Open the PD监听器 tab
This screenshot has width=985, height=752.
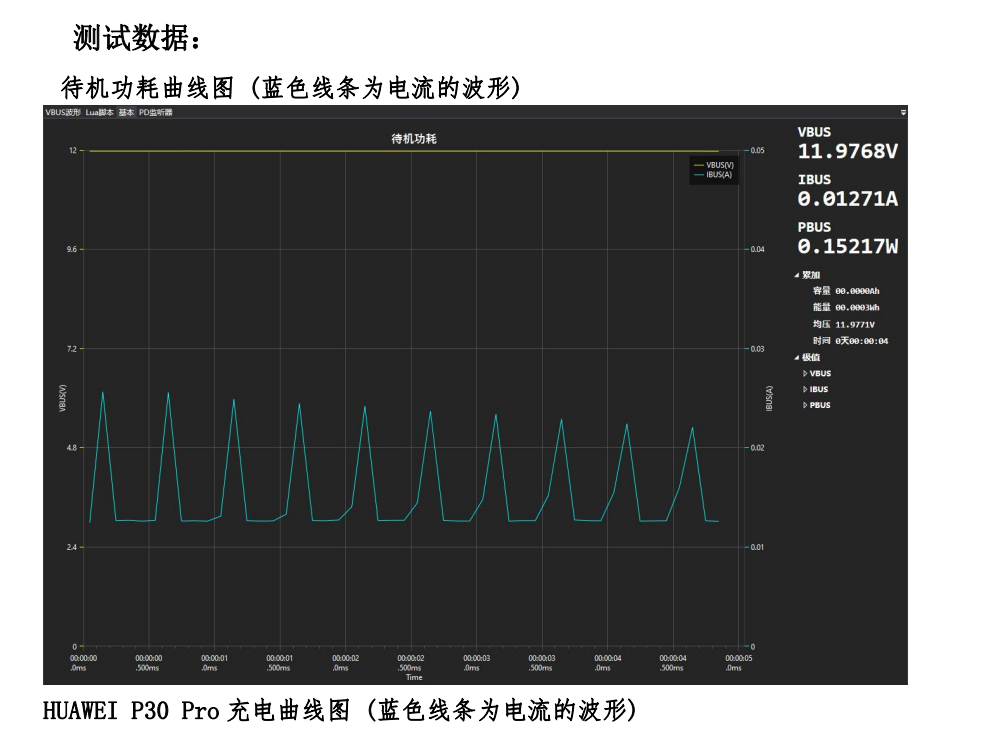(155, 113)
